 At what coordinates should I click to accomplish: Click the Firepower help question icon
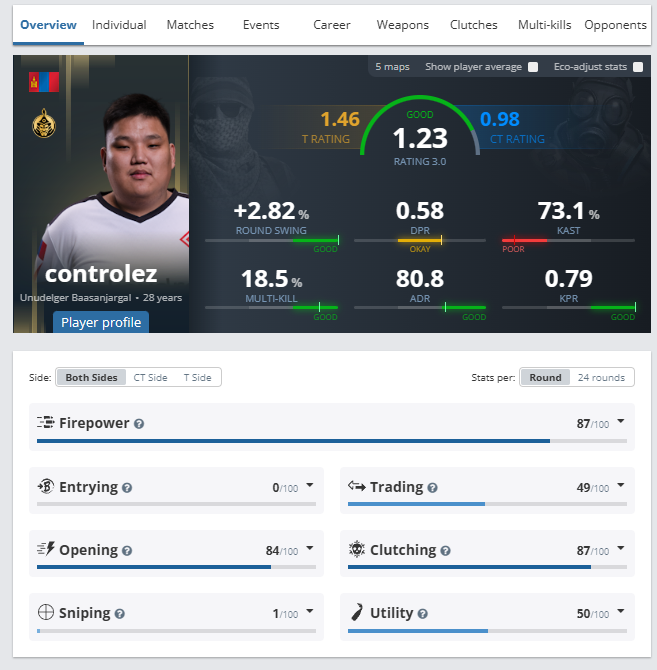139,424
